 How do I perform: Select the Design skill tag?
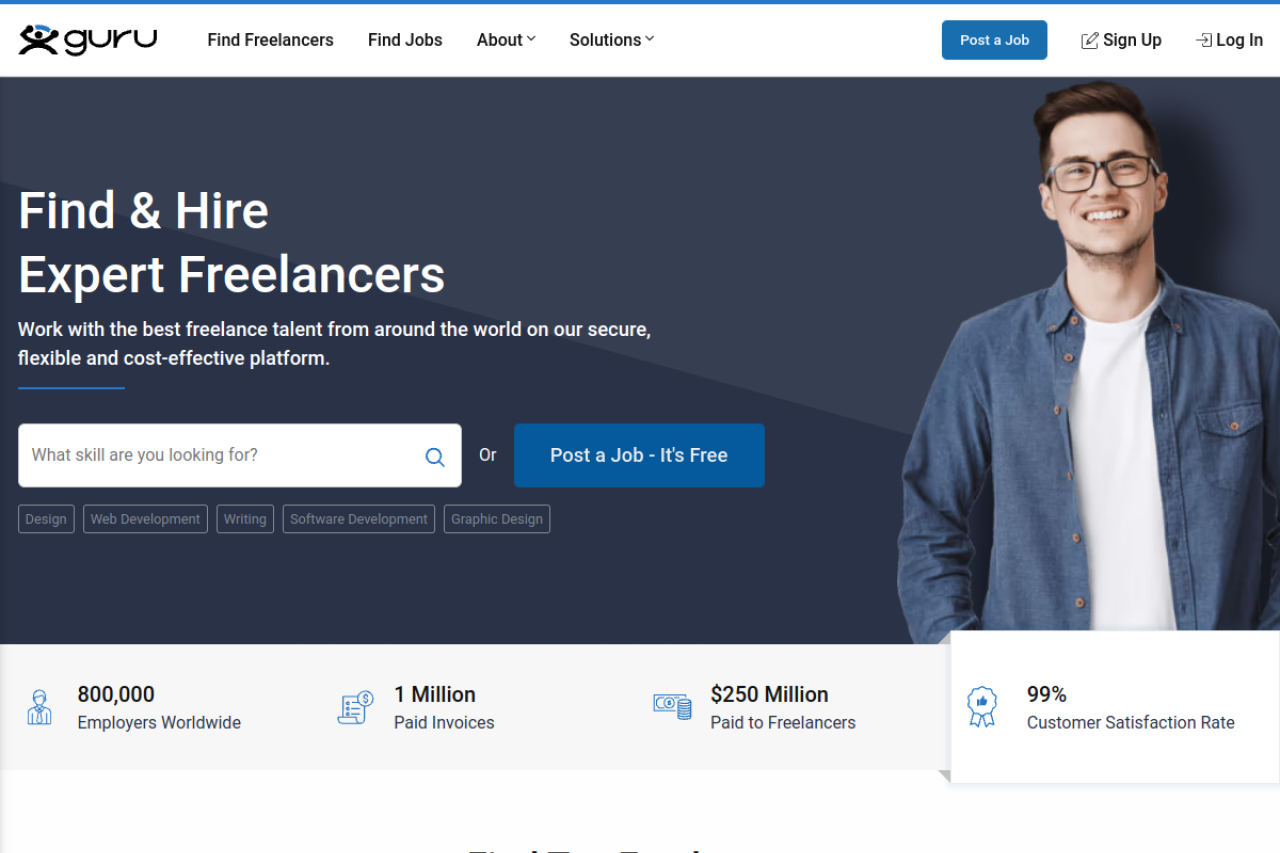tap(46, 519)
